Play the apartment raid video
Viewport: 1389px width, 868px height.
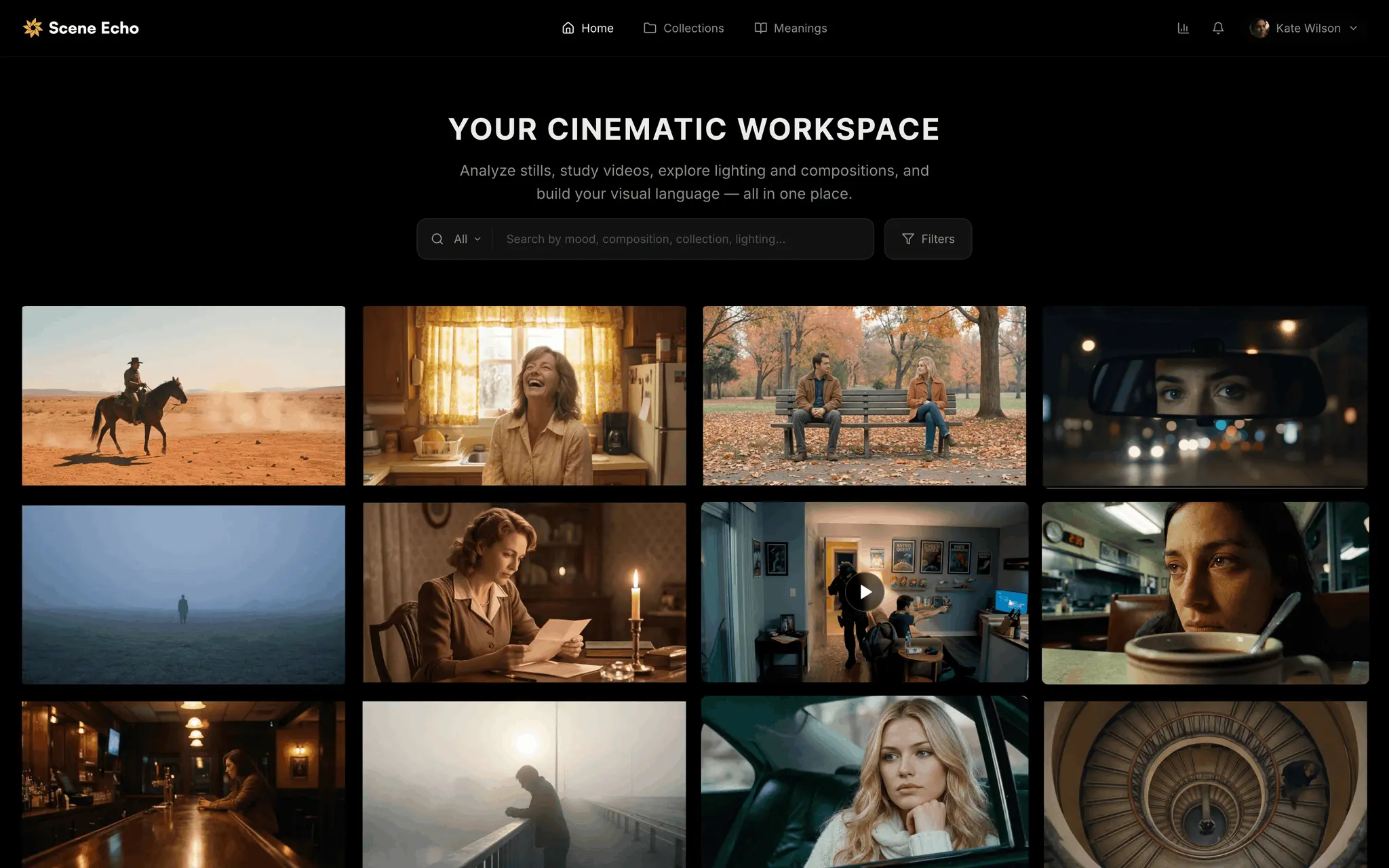point(865,592)
